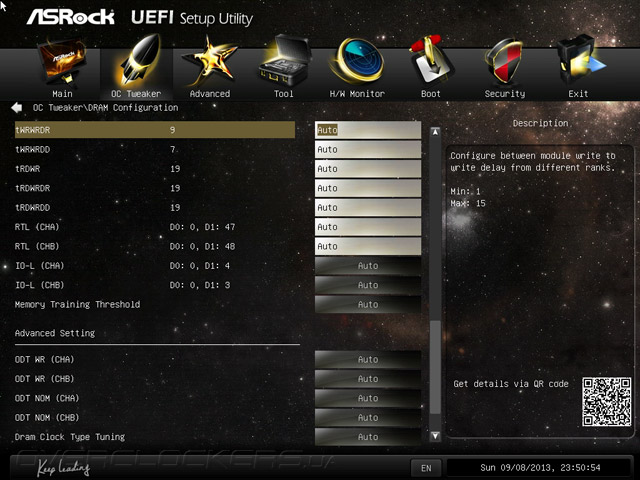Select the RTL (CHA) row label
The image size is (640, 480).
(x=37, y=227)
